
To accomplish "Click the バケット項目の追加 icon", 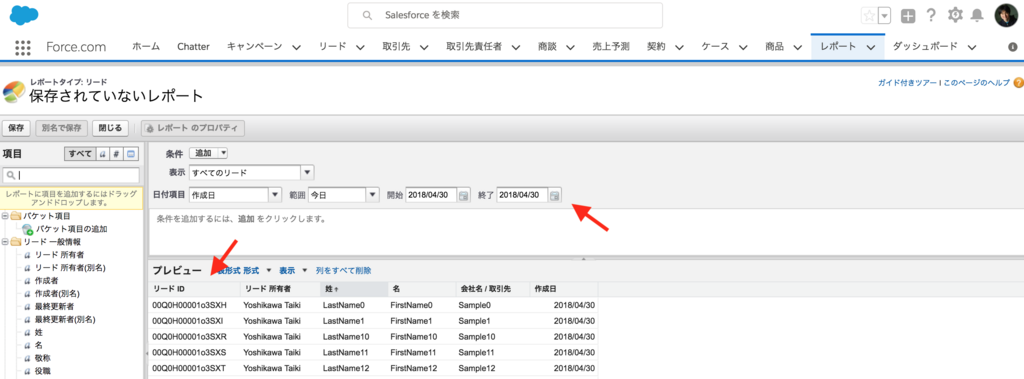I will (x=27, y=229).
